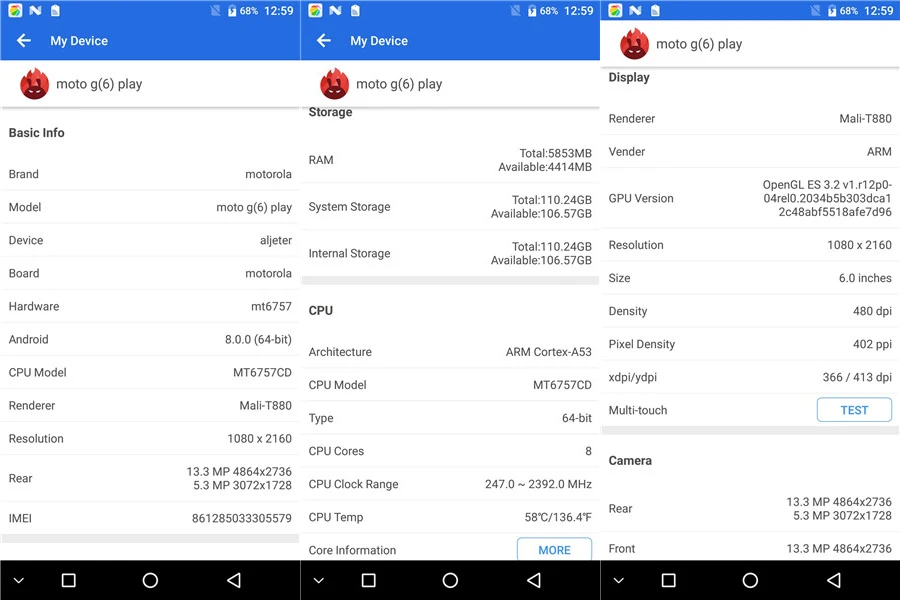Tap the home circle in right nav bar

750,580
